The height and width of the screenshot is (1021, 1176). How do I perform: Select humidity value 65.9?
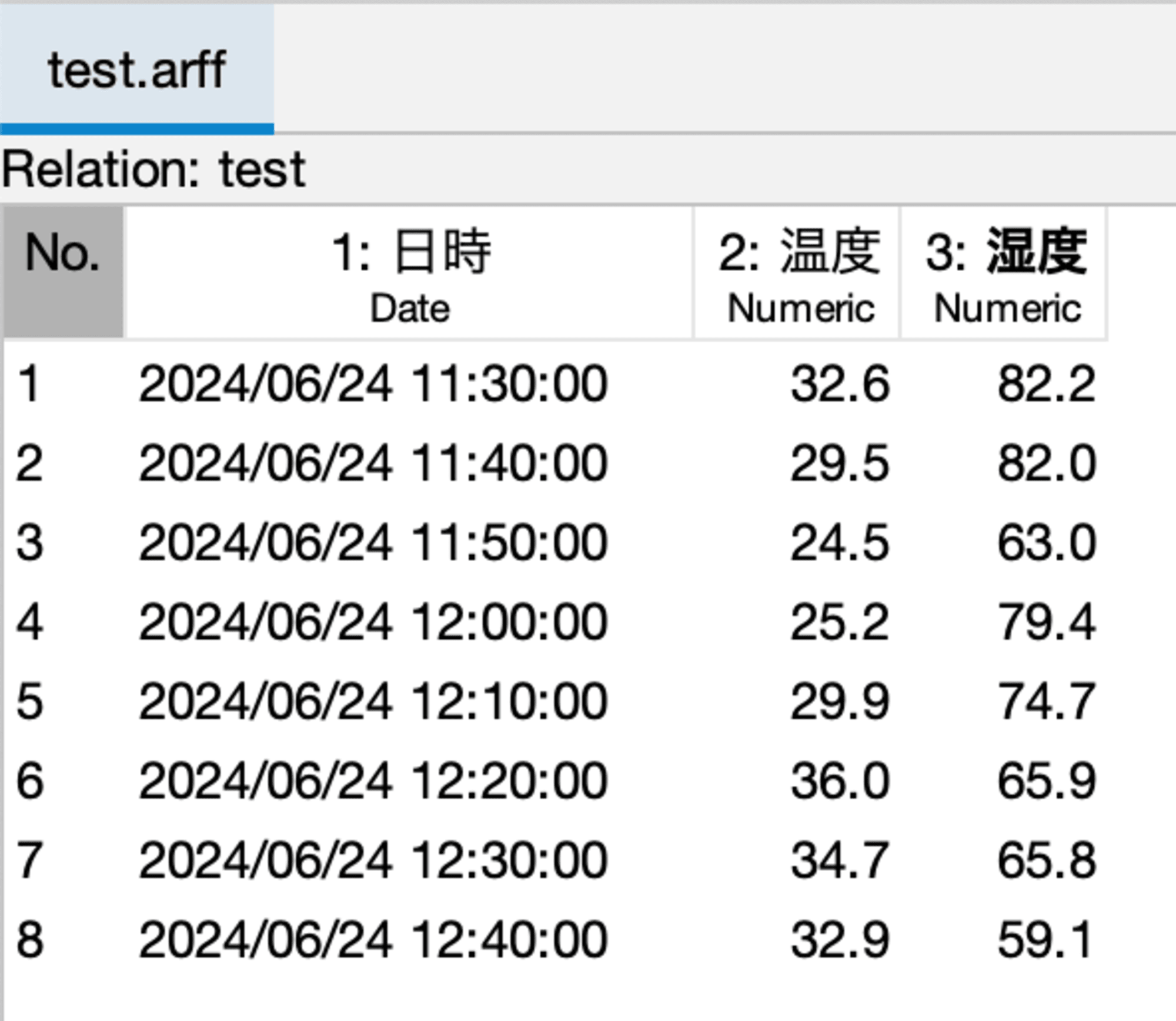click(x=1004, y=780)
